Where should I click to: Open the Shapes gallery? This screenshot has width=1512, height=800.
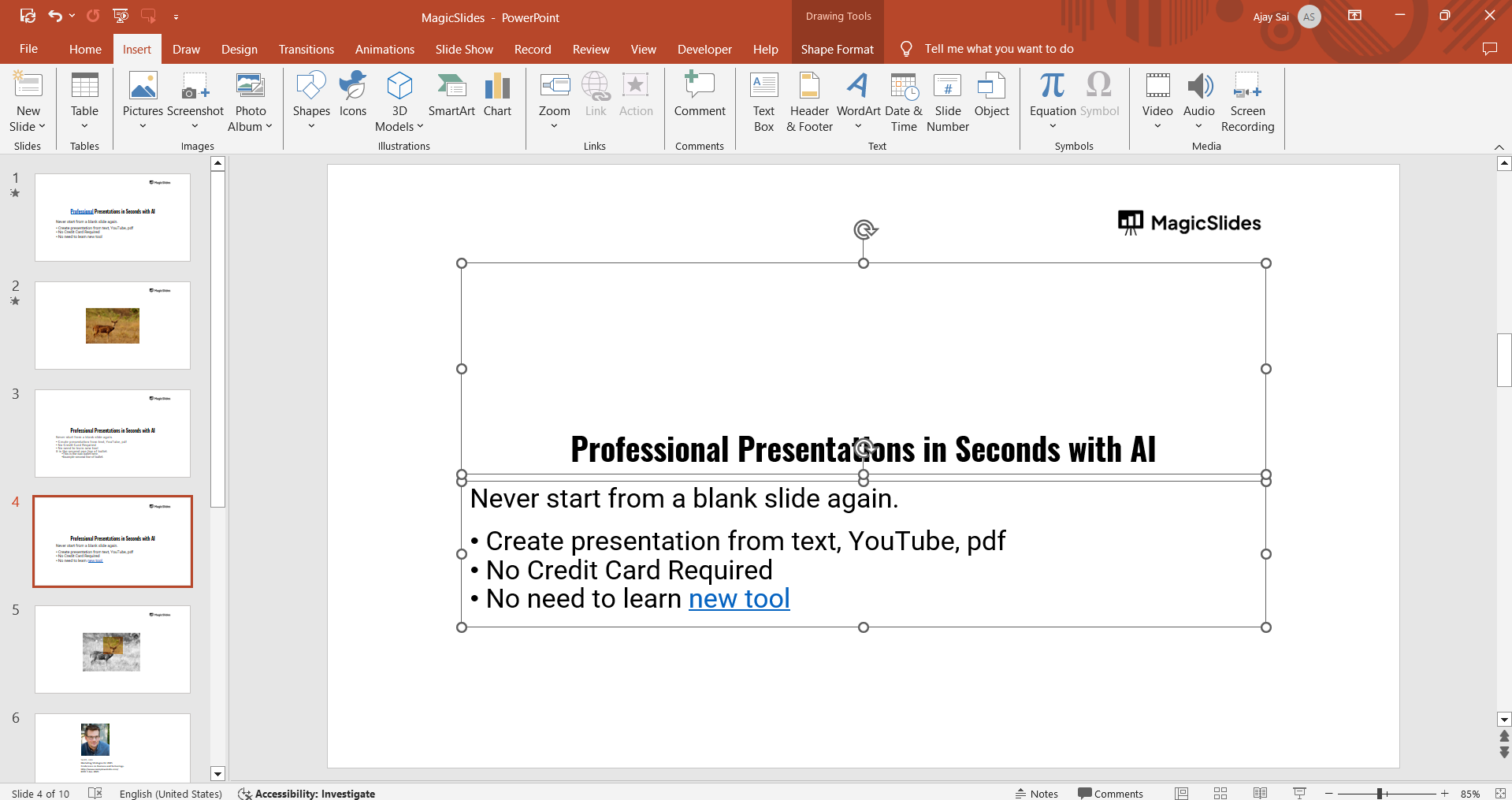pyautogui.click(x=311, y=102)
